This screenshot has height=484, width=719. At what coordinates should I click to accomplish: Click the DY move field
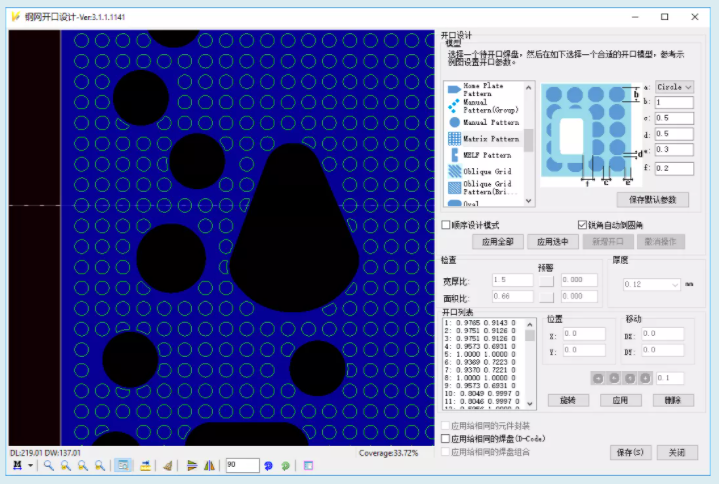(663, 350)
